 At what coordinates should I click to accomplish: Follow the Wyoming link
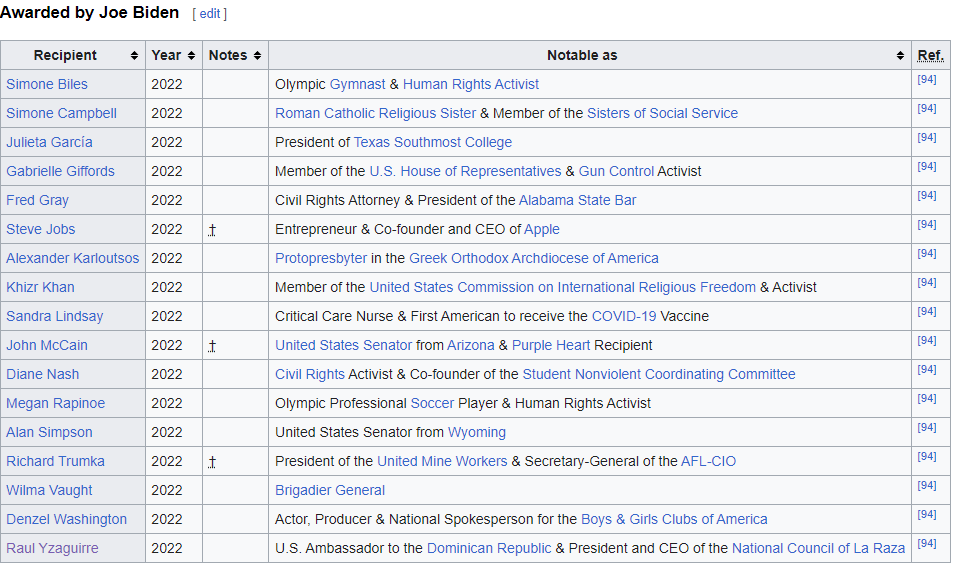click(477, 433)
